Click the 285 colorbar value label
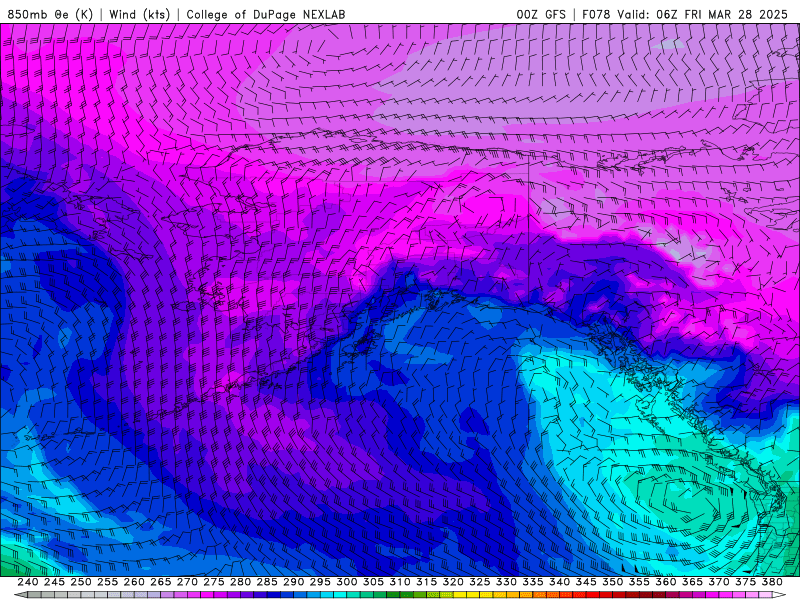Screen dimensions: 800x600 point(267,582)
